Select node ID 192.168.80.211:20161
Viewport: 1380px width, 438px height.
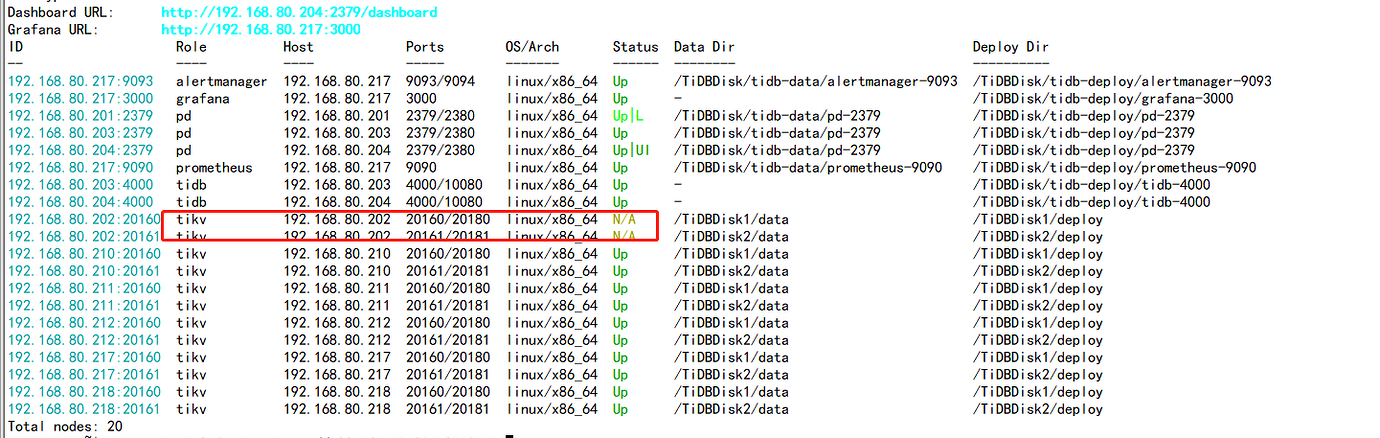click(84, 306)
